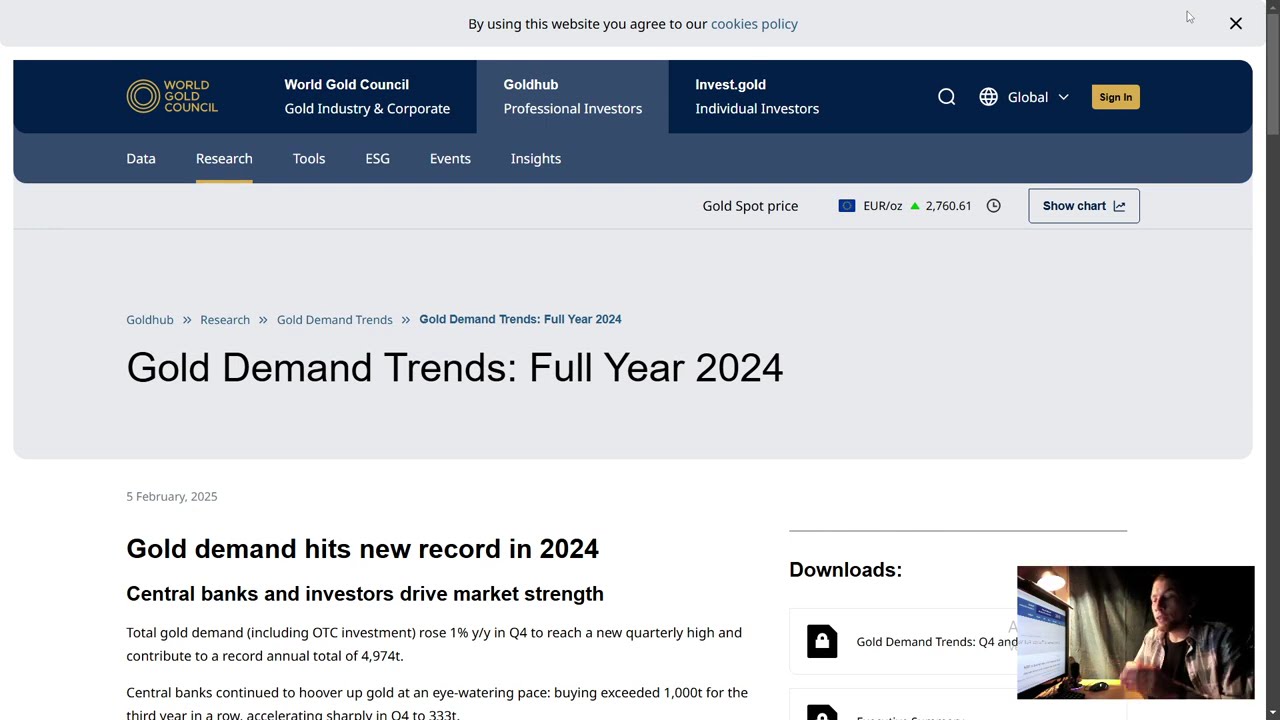1280x720 pixels.
Task: Close the cookies policy banner
Action: (1236, 23)
